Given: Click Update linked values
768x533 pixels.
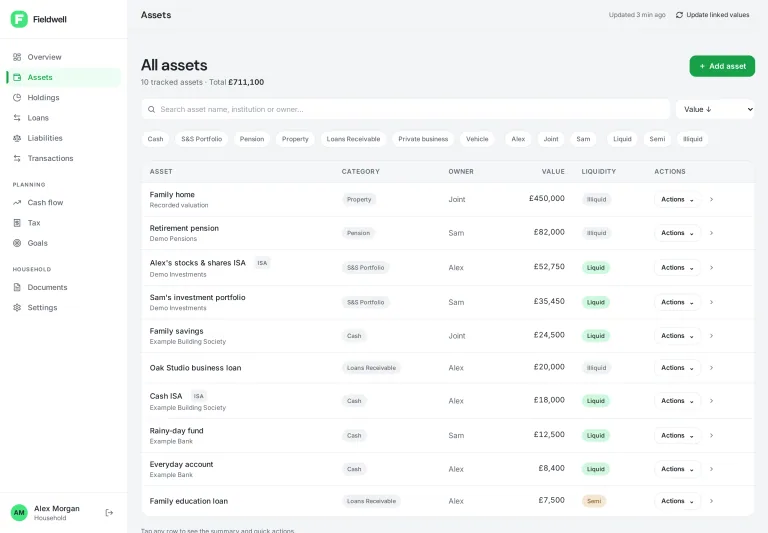Looking at the screenshot, I should pos(712,15).
